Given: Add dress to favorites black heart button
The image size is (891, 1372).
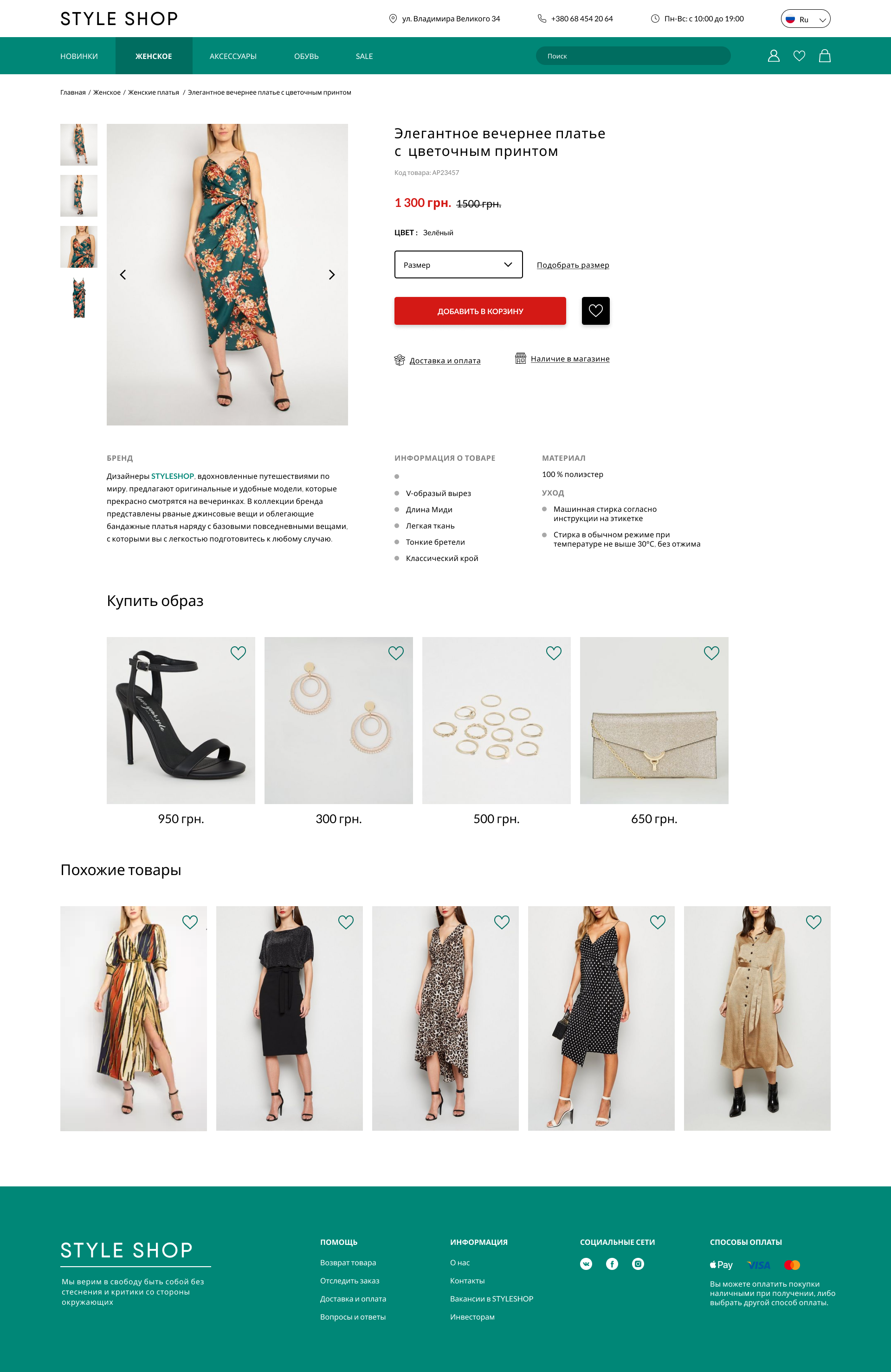Looking at the screenshot, I should (x=596, y=311).
